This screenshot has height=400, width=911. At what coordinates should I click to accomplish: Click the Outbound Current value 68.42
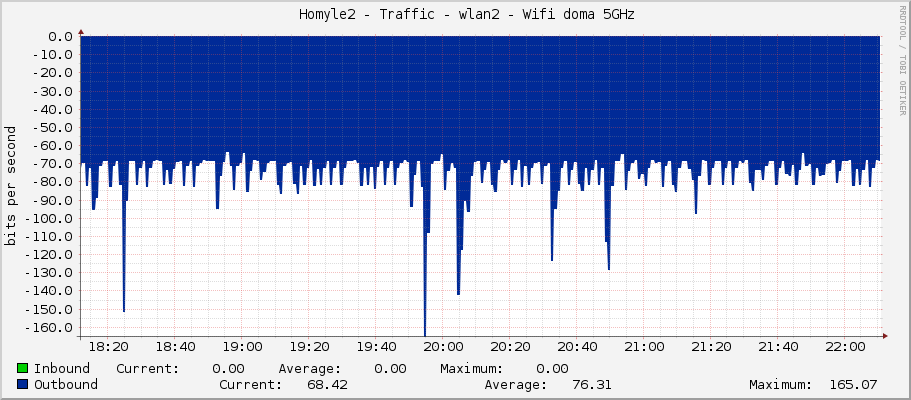tap(328, 385)
